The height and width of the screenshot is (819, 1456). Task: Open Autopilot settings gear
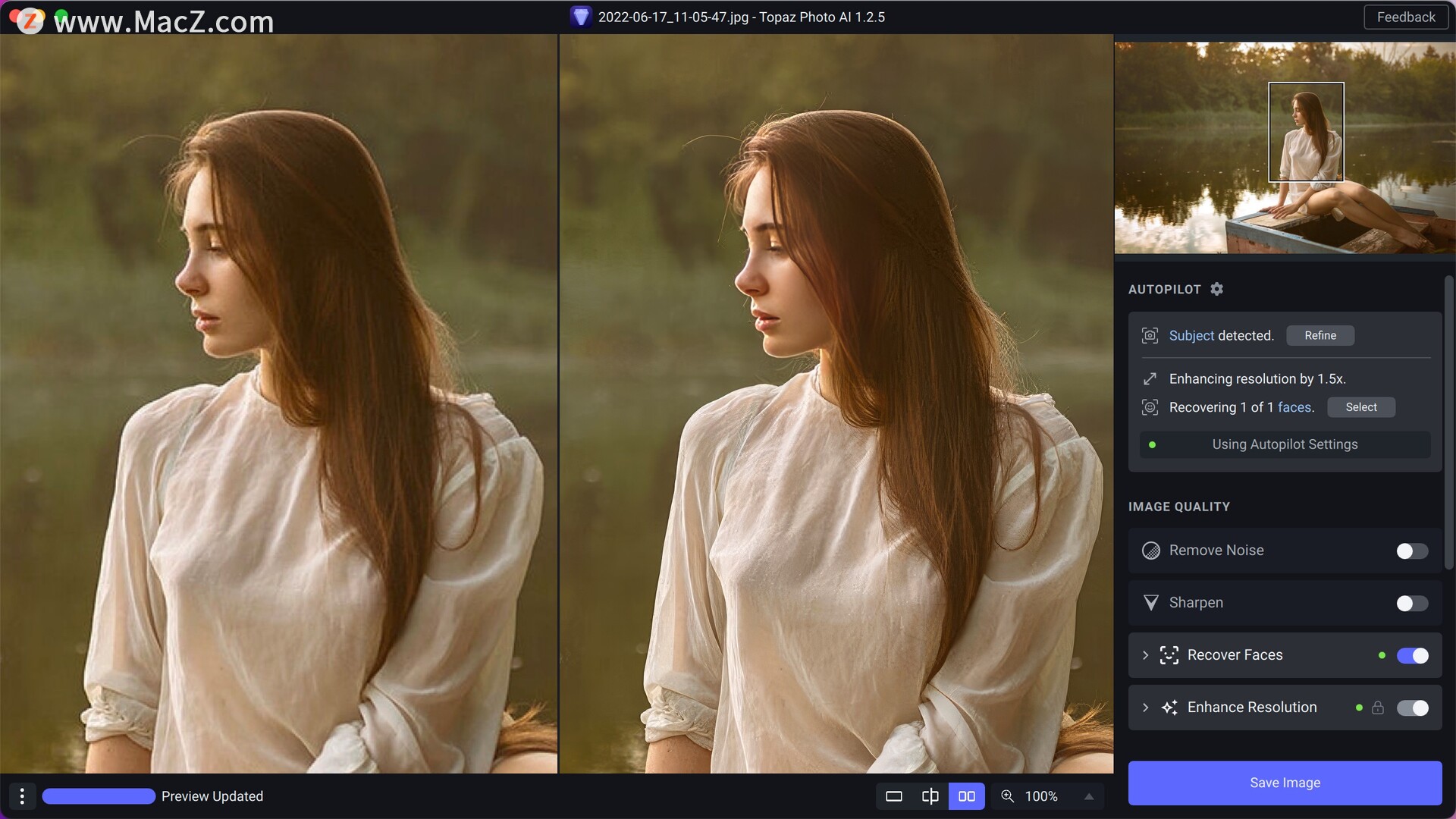[1216, 289]
